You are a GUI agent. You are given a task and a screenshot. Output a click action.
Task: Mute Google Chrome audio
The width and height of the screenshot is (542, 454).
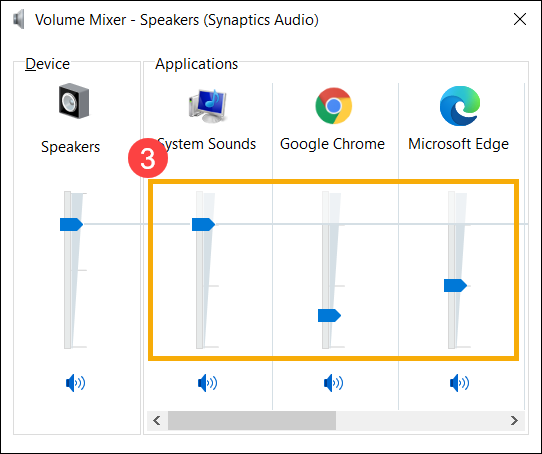334,383
